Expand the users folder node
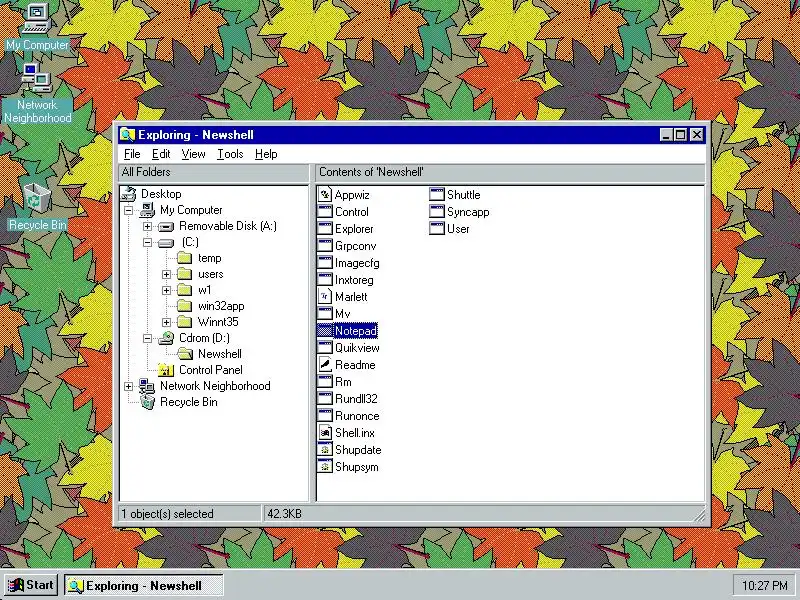This screenshot has height=600, width=800. pyautogui.click(x=166, y=274)
